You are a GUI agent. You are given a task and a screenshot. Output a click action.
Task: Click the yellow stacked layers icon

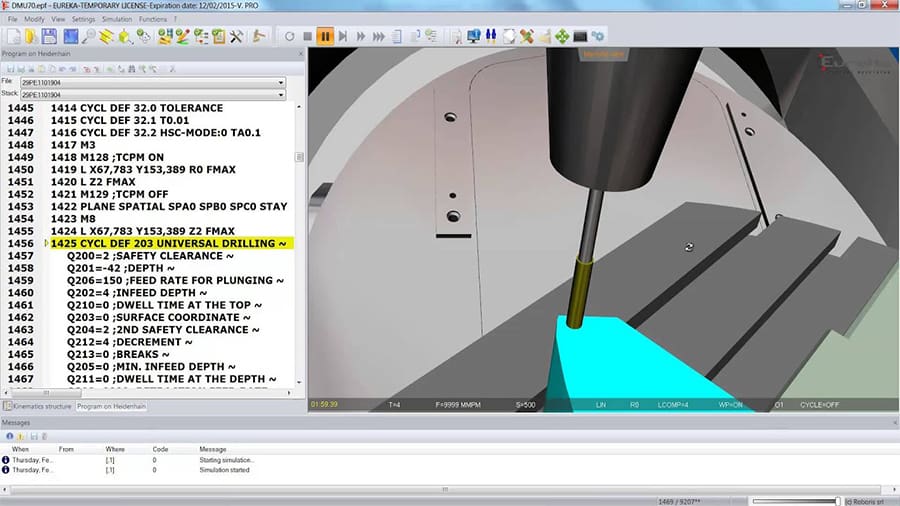tap(106, 37)
